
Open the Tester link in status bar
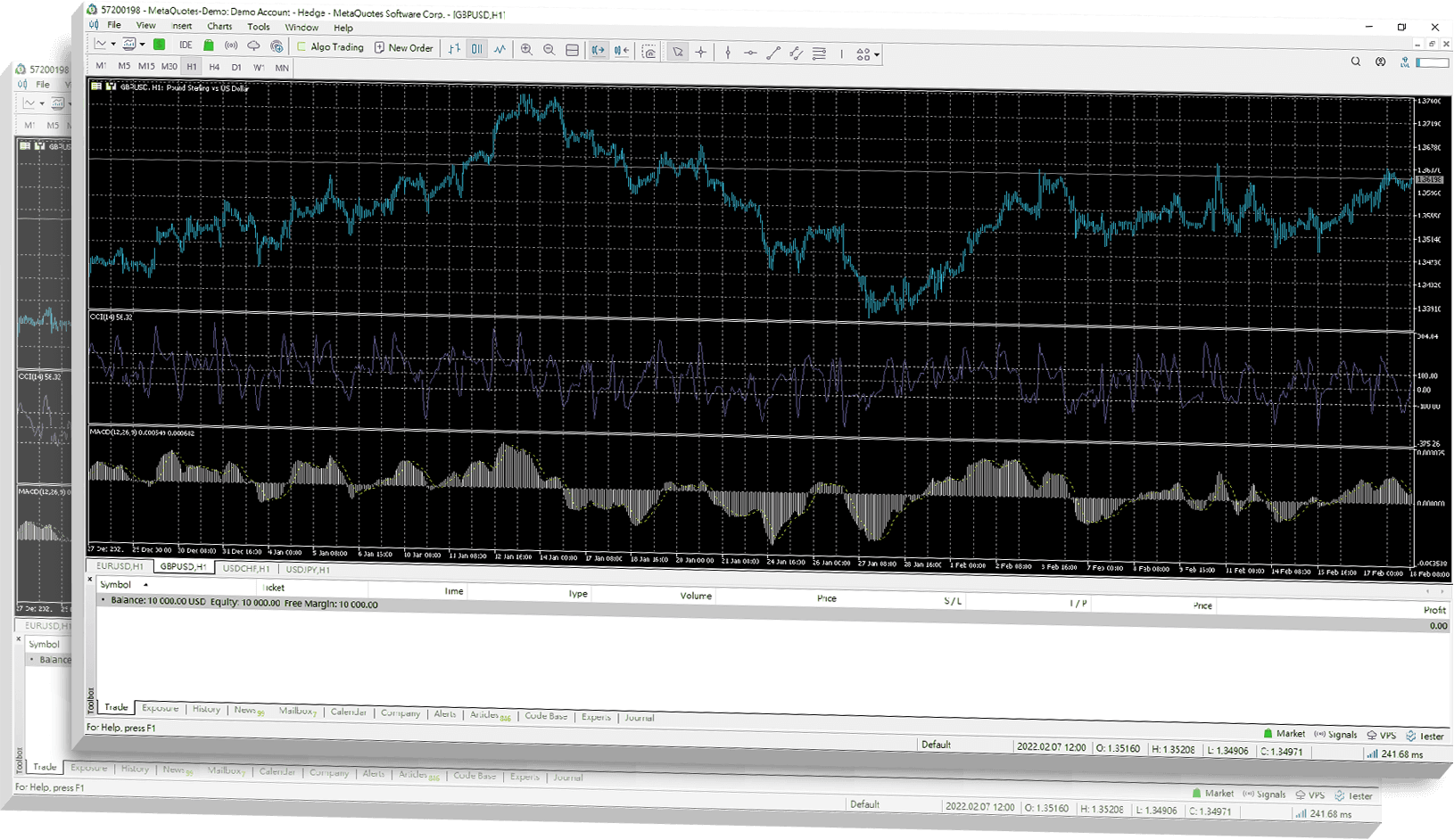(x=1425, y=736)
